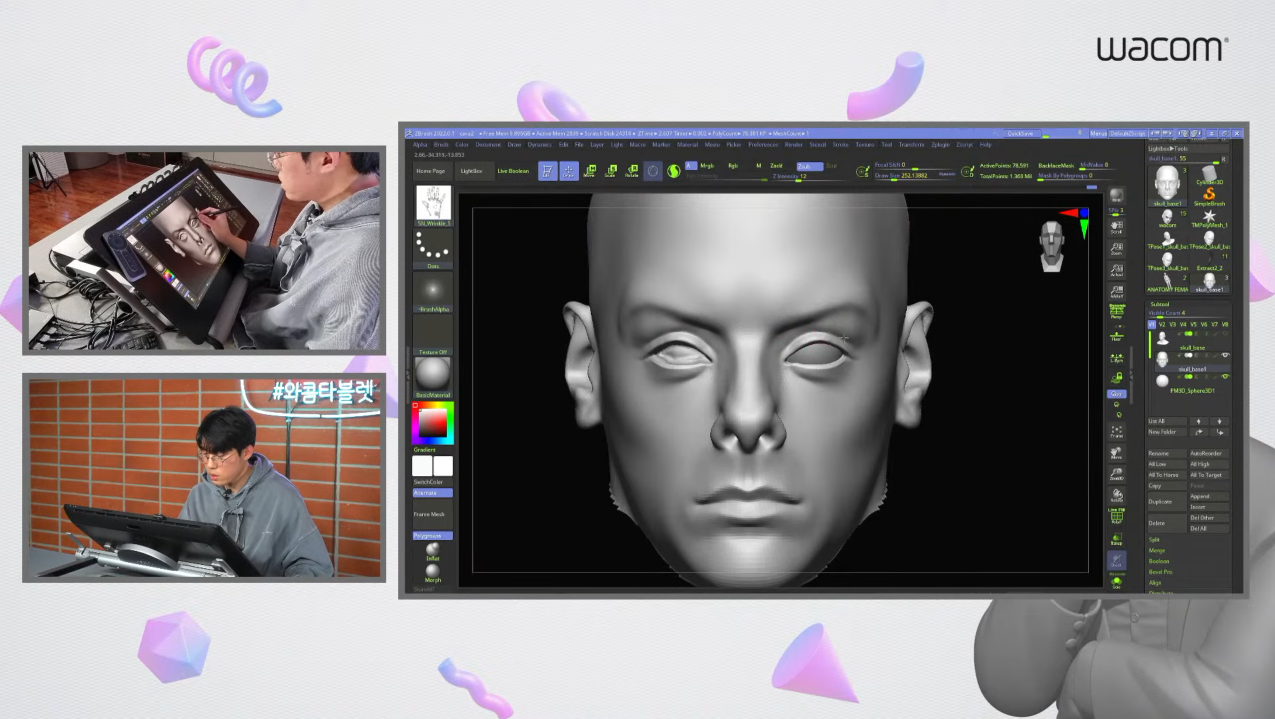Click the green Sculptris Pro icon
This screenshot has height=719, width=1275.
click(673, 171)
